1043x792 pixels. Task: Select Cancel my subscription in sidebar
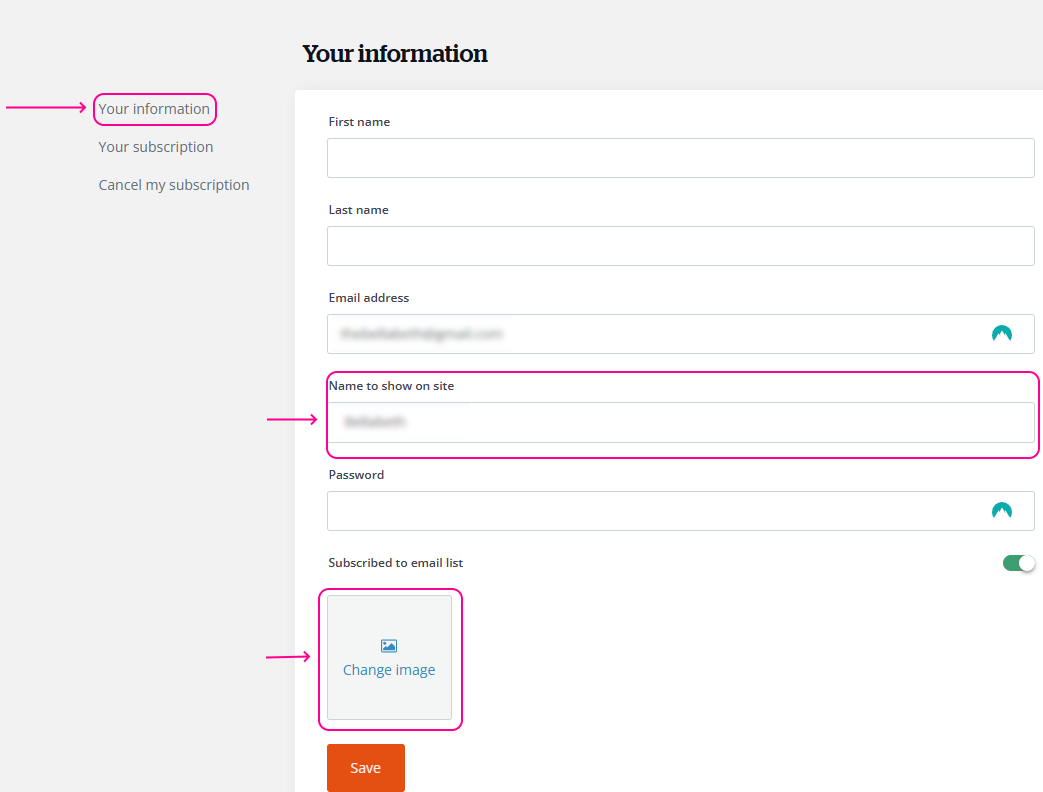174,185
